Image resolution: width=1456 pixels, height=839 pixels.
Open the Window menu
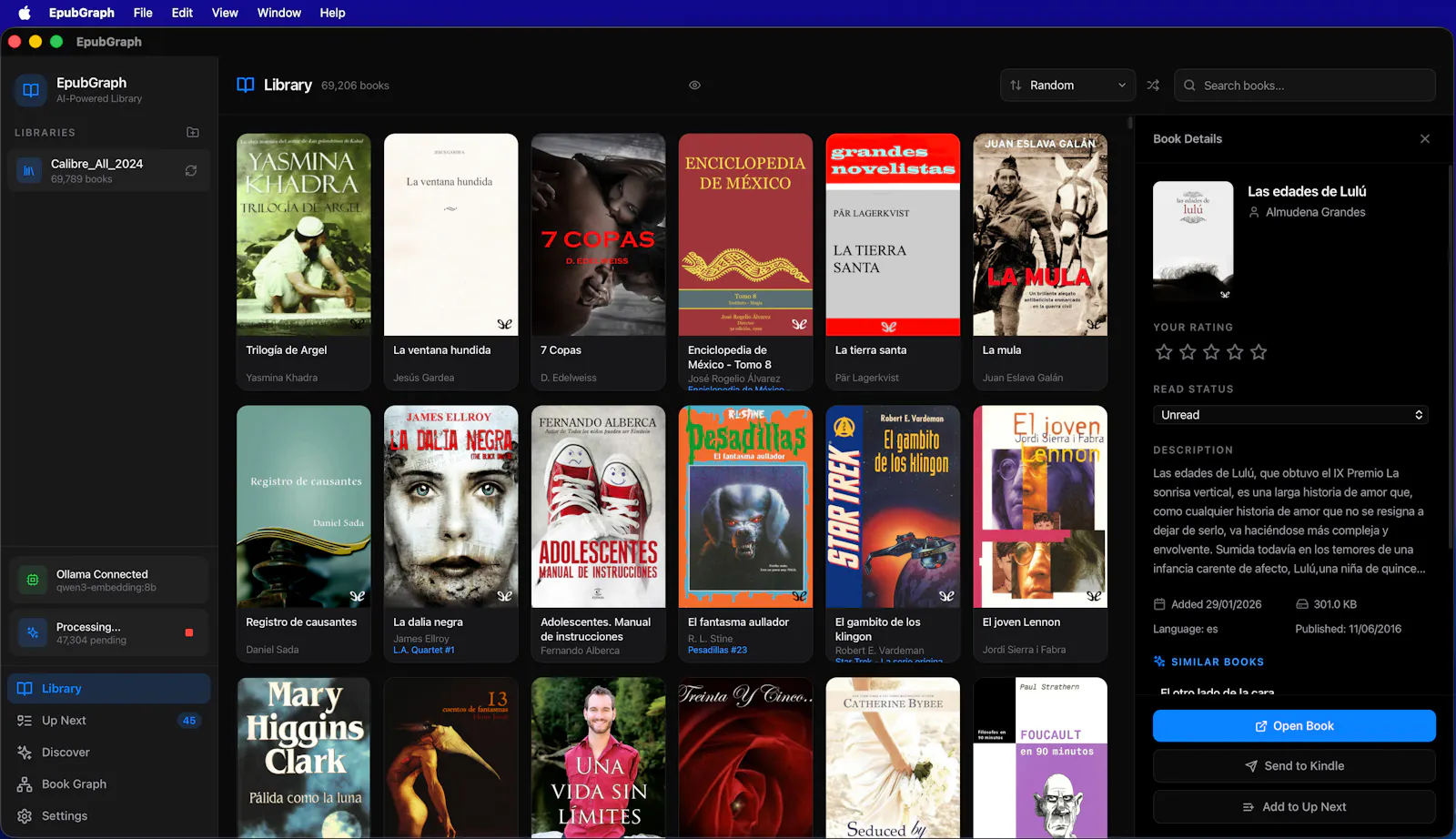tap(279, 13)
